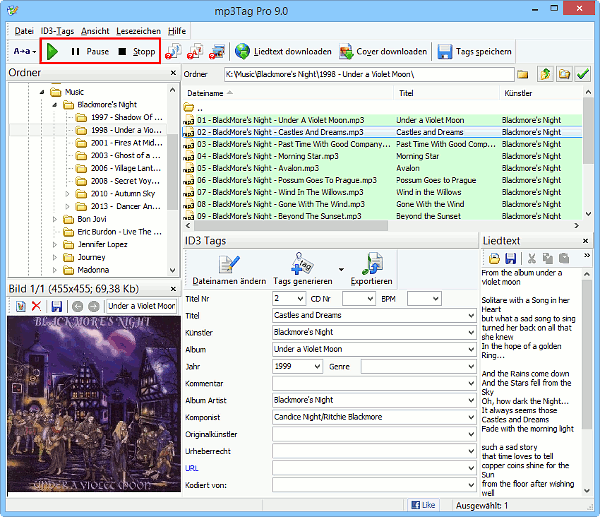Paste icon in Liedtext toolbar
Image resolution: width=600 pixels, height=517 pixels.
[564, 259]
